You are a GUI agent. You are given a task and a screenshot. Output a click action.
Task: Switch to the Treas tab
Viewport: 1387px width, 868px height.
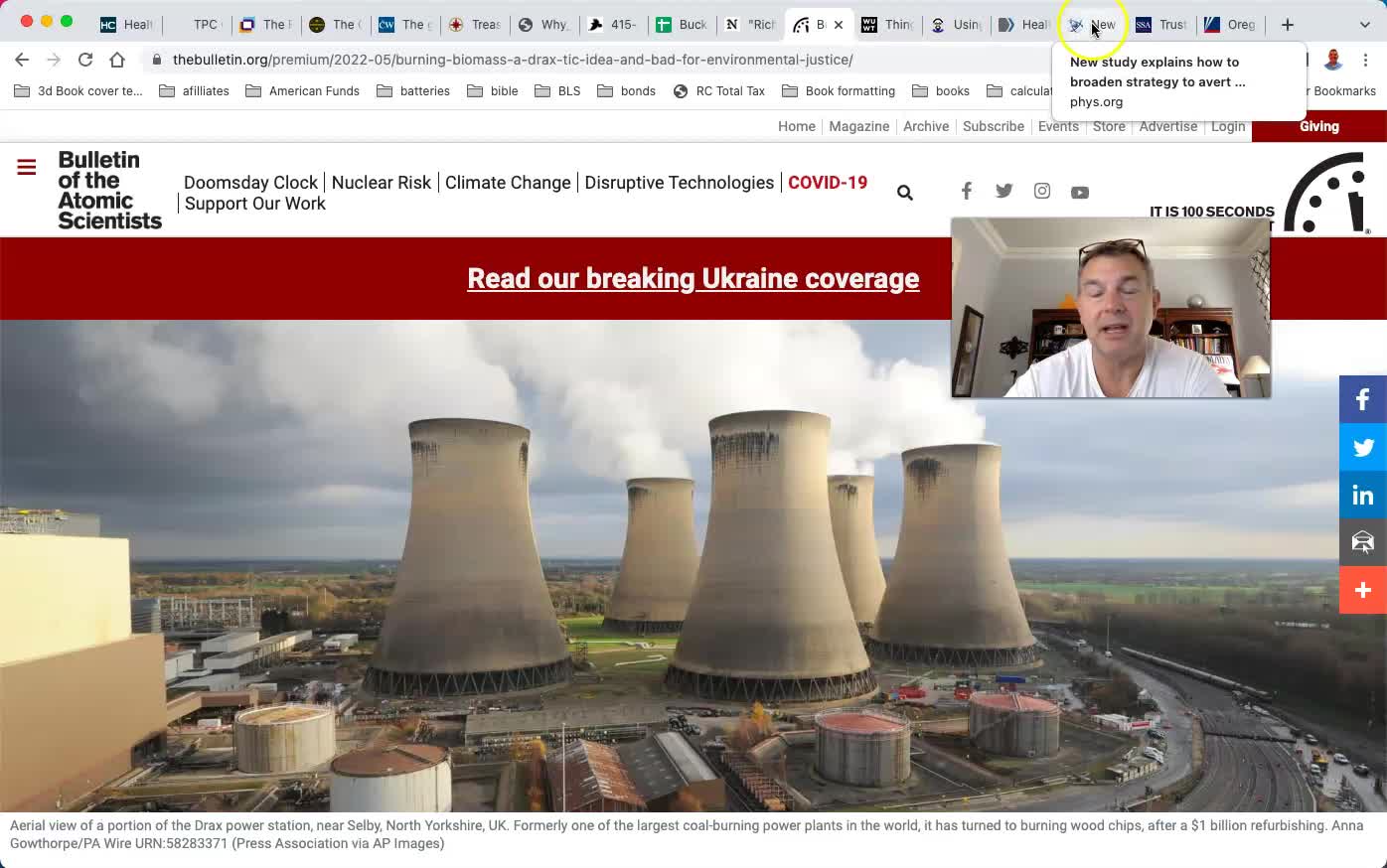(x=475, y=25)
